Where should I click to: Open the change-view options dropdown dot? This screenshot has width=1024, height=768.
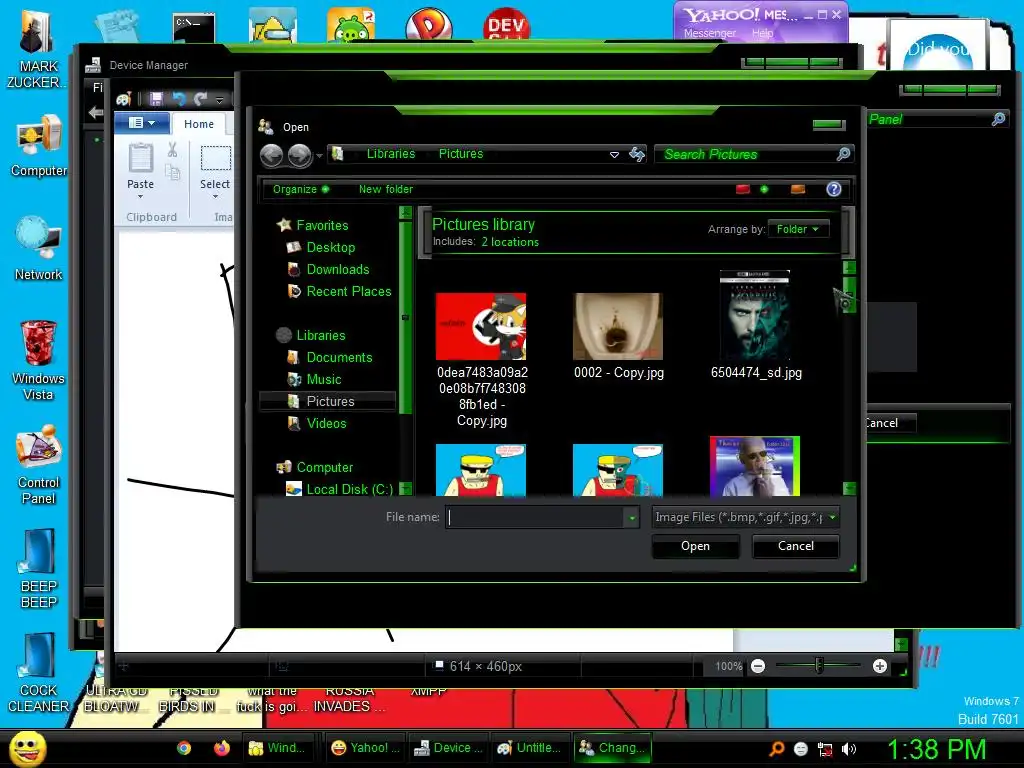[x=764, y=189]
